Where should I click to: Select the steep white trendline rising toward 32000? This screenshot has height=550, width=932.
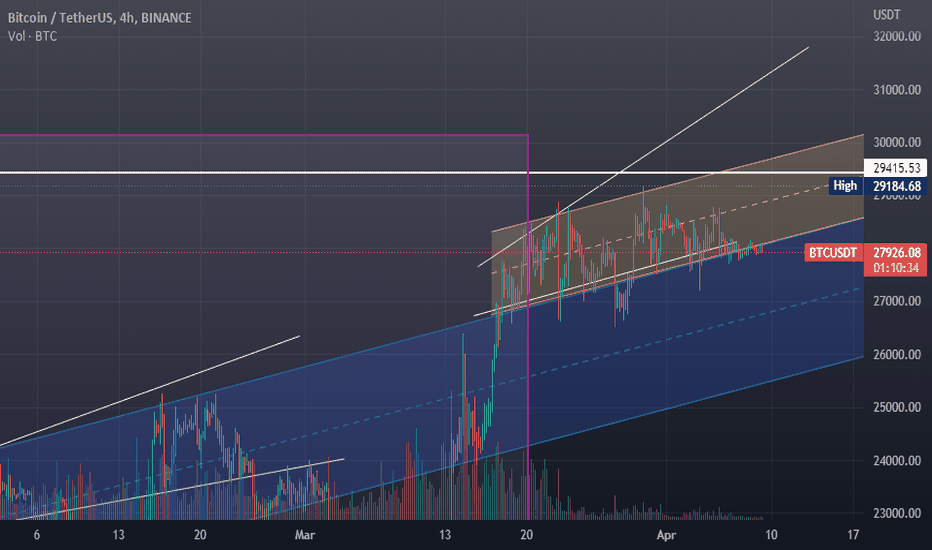point(643,157)
